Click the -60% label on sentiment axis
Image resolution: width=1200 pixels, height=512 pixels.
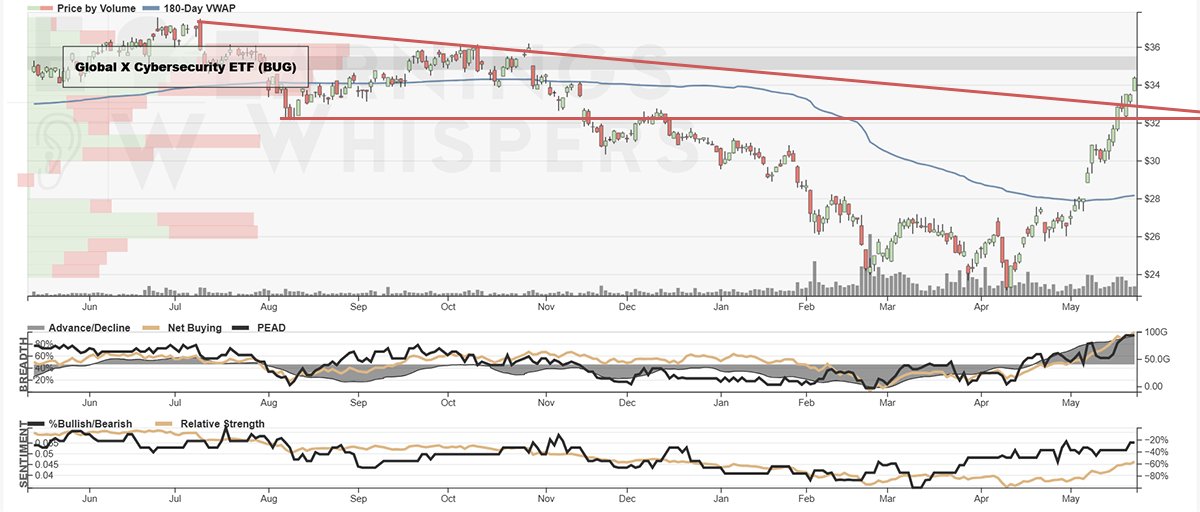(x=1155, y=464)
